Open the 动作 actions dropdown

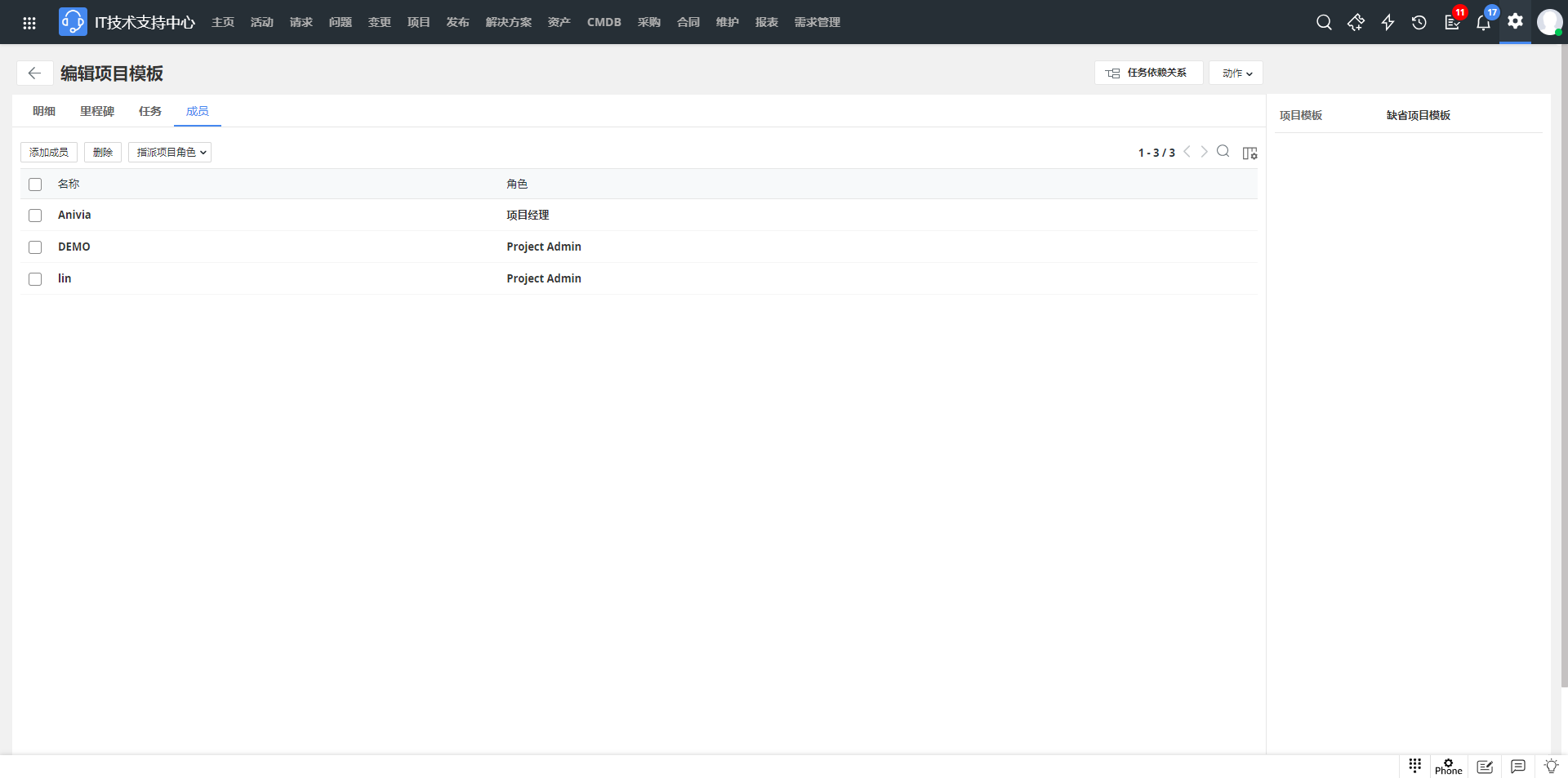(1236, 73)
